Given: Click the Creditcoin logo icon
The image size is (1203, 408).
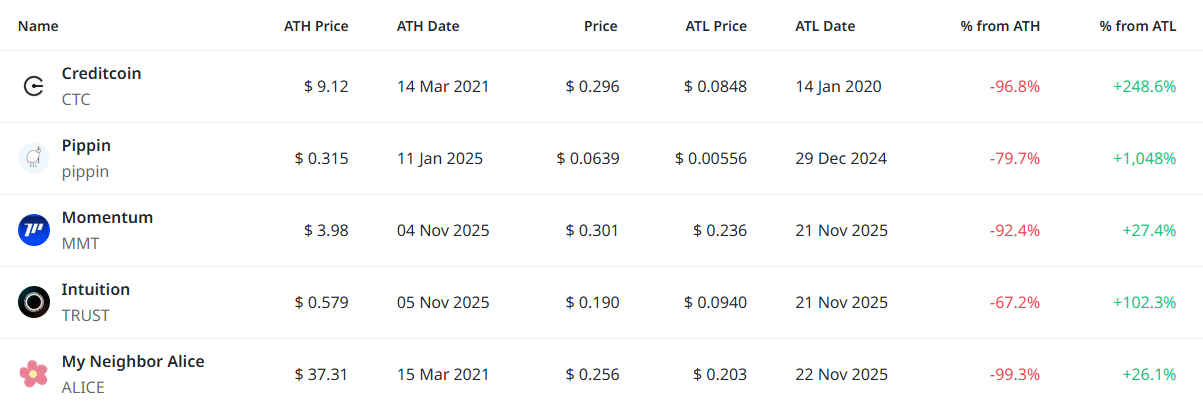Looking at the screenshot, I should pos(34,87).
